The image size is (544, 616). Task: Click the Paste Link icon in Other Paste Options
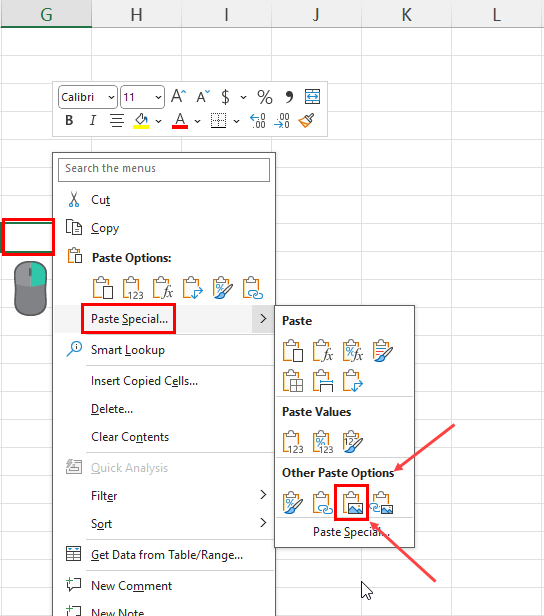[322, 503]
